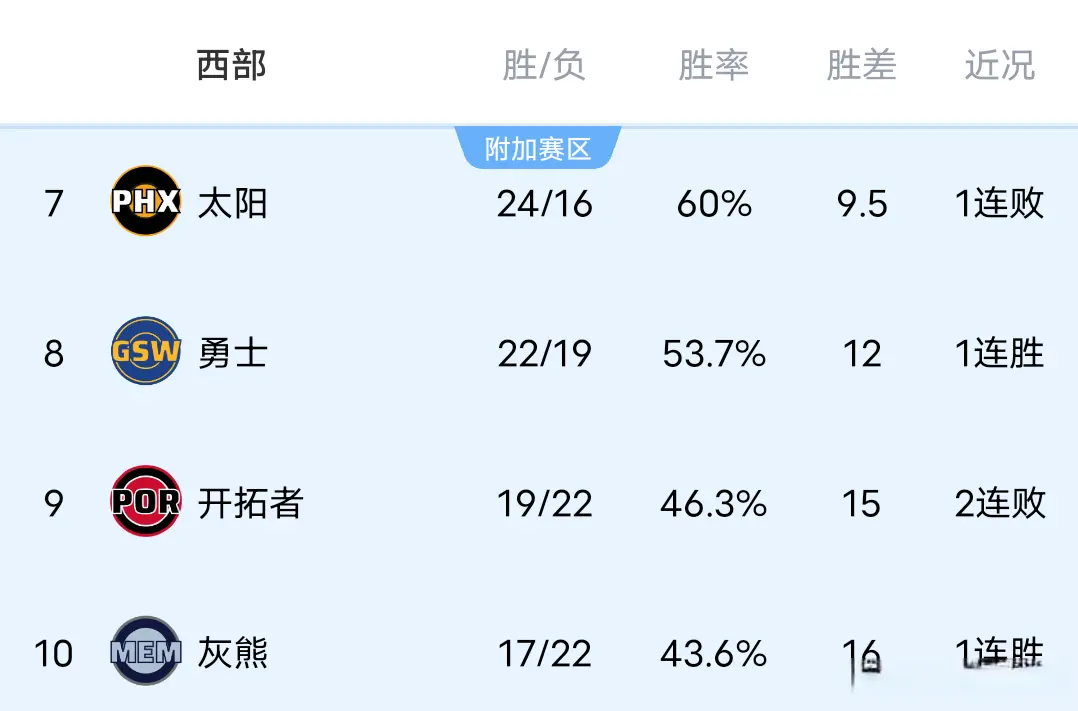Image resolution: width=1078 pixels, height=711 pixels.
Task: Select the 西部 conference header
Action: coord(231,65)
